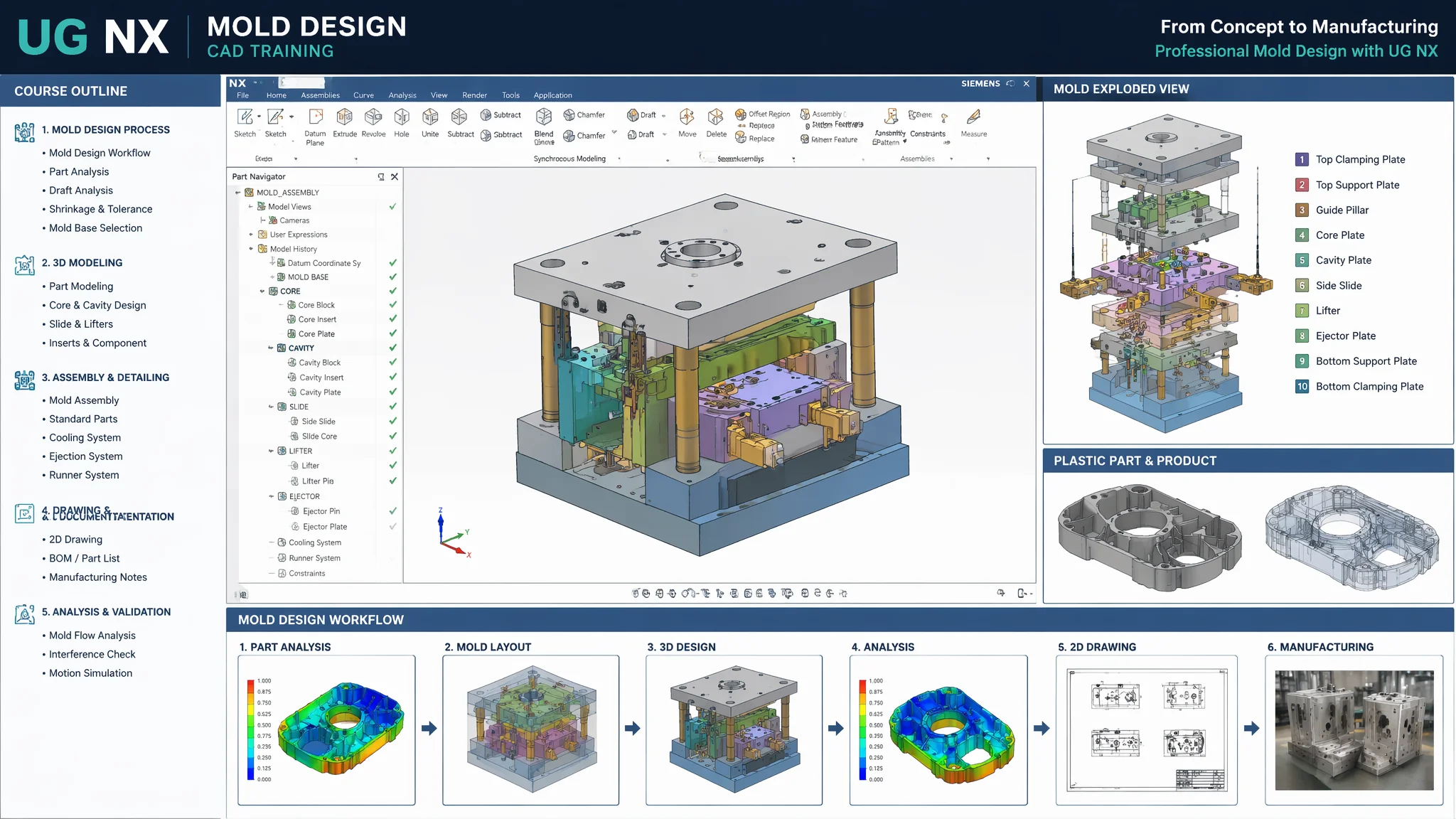This screenshot has width=1456, height=819.
Task: Click the Unite boolean tool
Action: pos(430,123)
